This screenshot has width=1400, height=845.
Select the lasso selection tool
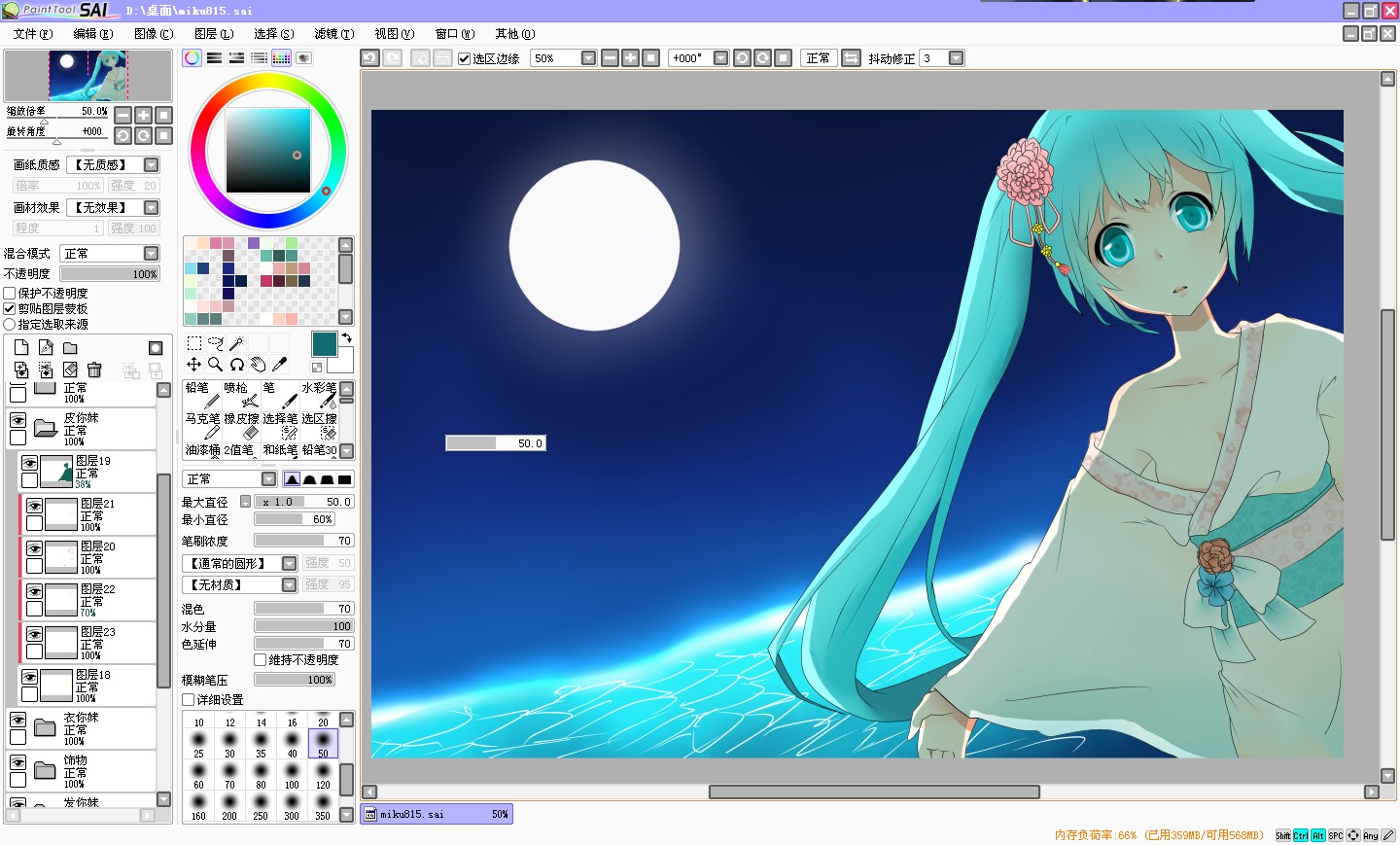(x=216, y=343)
